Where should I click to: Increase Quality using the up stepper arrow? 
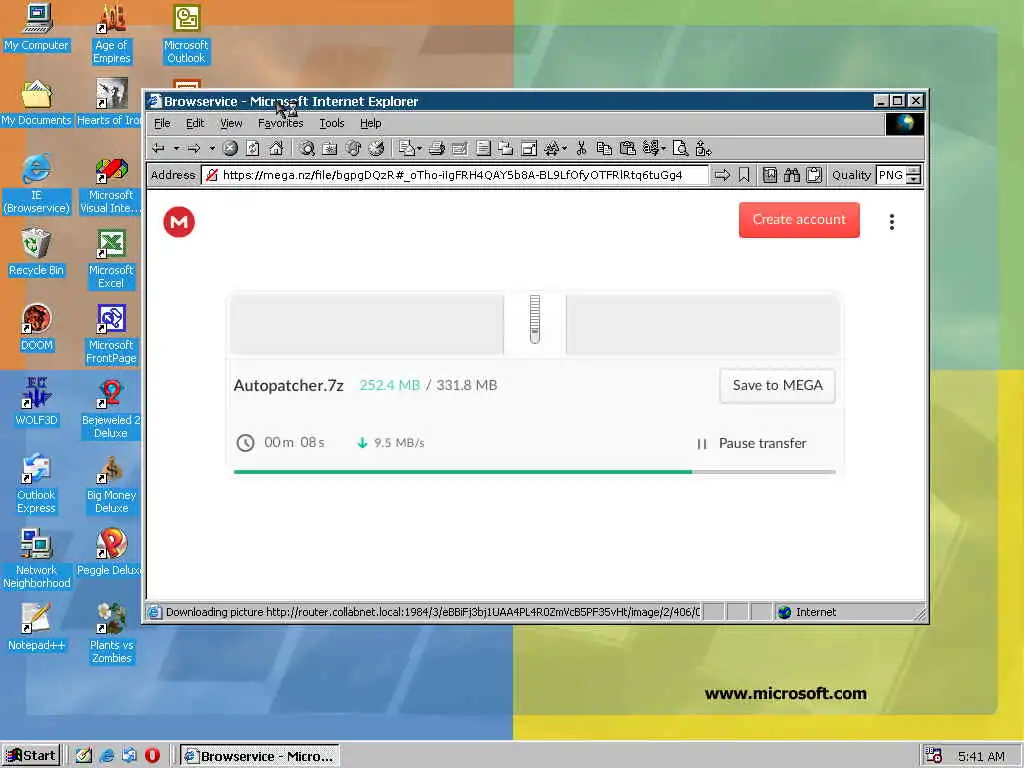click(914, 170)
